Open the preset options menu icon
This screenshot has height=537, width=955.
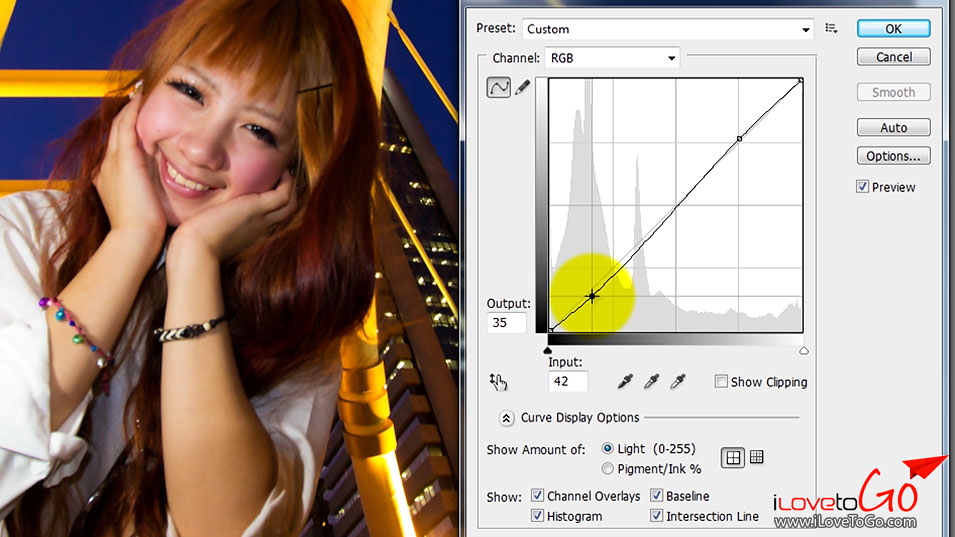coord(831,28)
